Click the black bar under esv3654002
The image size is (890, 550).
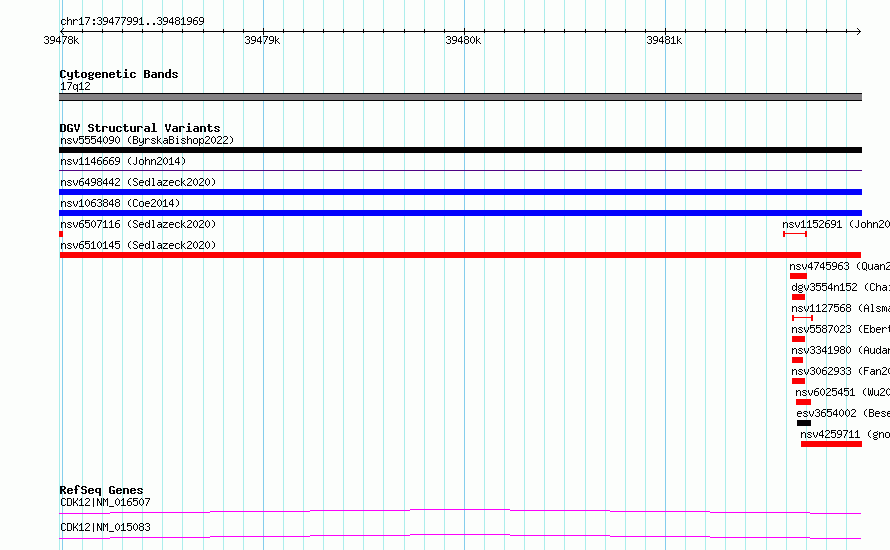coord(804,423)
